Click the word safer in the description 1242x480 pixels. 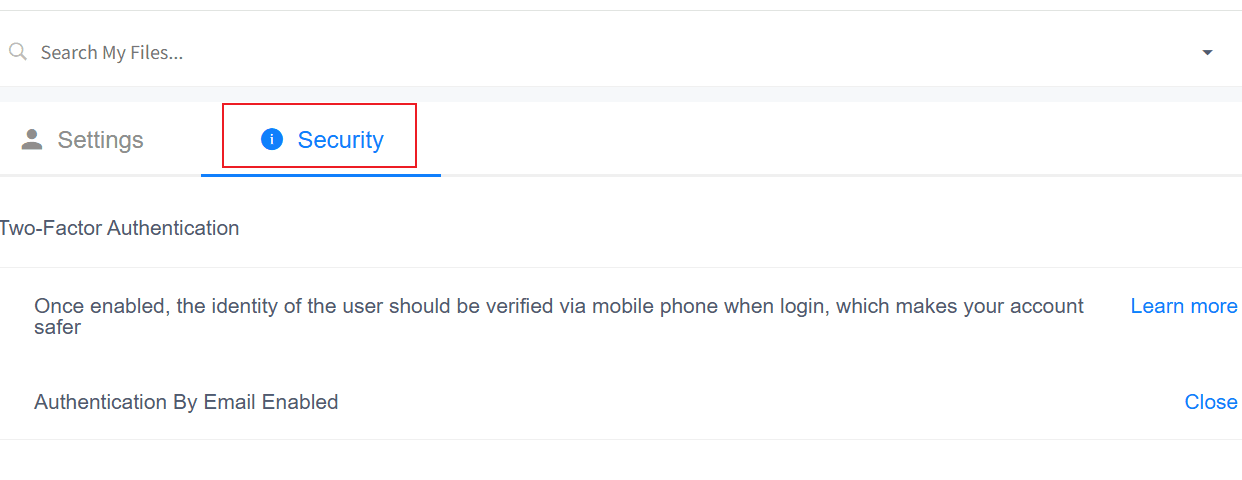tap(57, 327)
